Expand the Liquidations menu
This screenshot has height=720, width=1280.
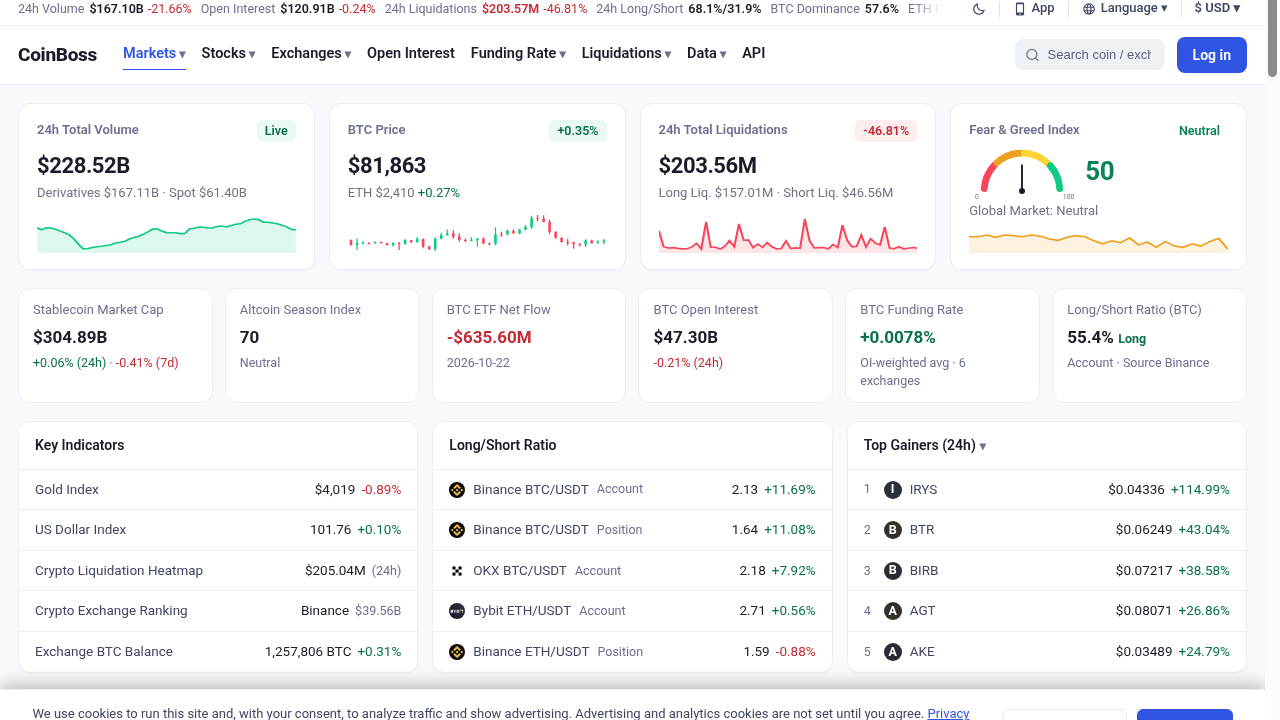click(x=626, y=53)
